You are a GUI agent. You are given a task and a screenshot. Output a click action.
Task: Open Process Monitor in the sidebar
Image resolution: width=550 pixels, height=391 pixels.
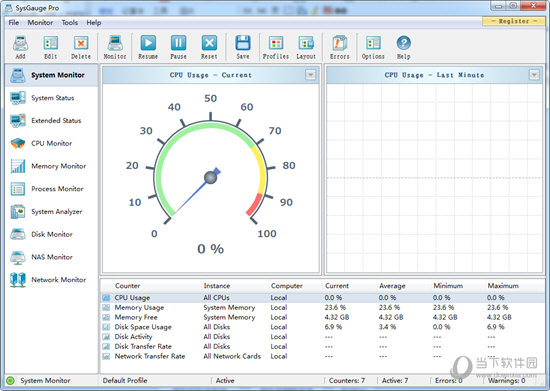(x=52, y=189)
